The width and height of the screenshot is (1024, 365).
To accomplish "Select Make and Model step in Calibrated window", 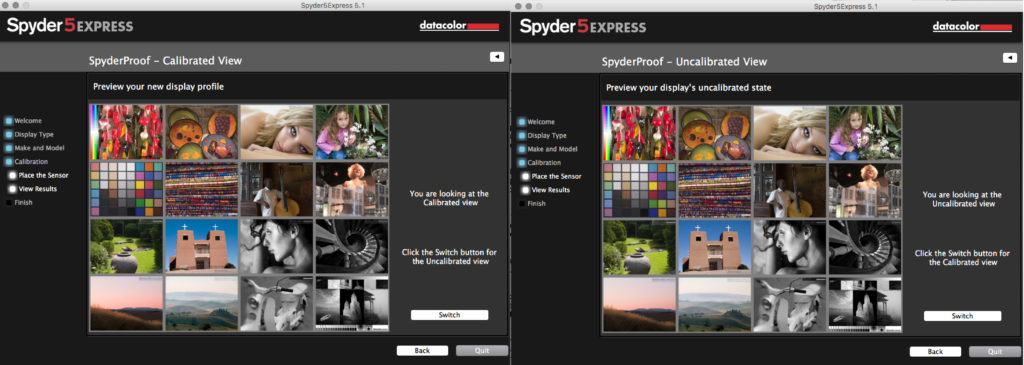I will coord(34,148).
